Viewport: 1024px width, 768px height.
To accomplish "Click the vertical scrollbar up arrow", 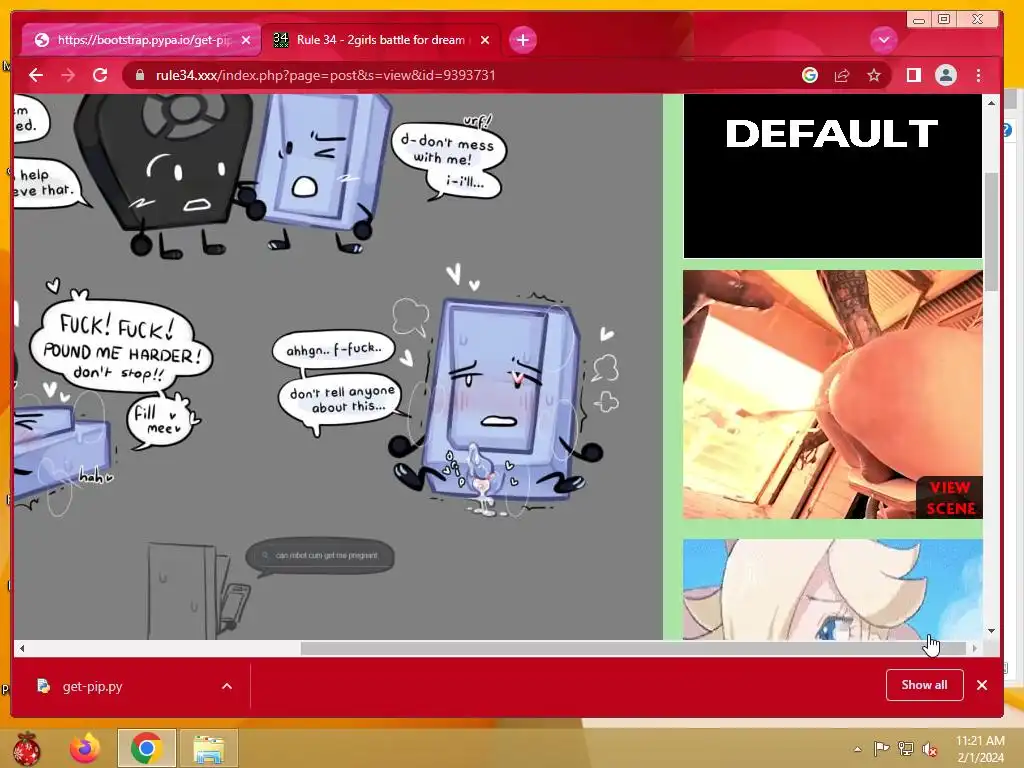I will click(991, 103).
